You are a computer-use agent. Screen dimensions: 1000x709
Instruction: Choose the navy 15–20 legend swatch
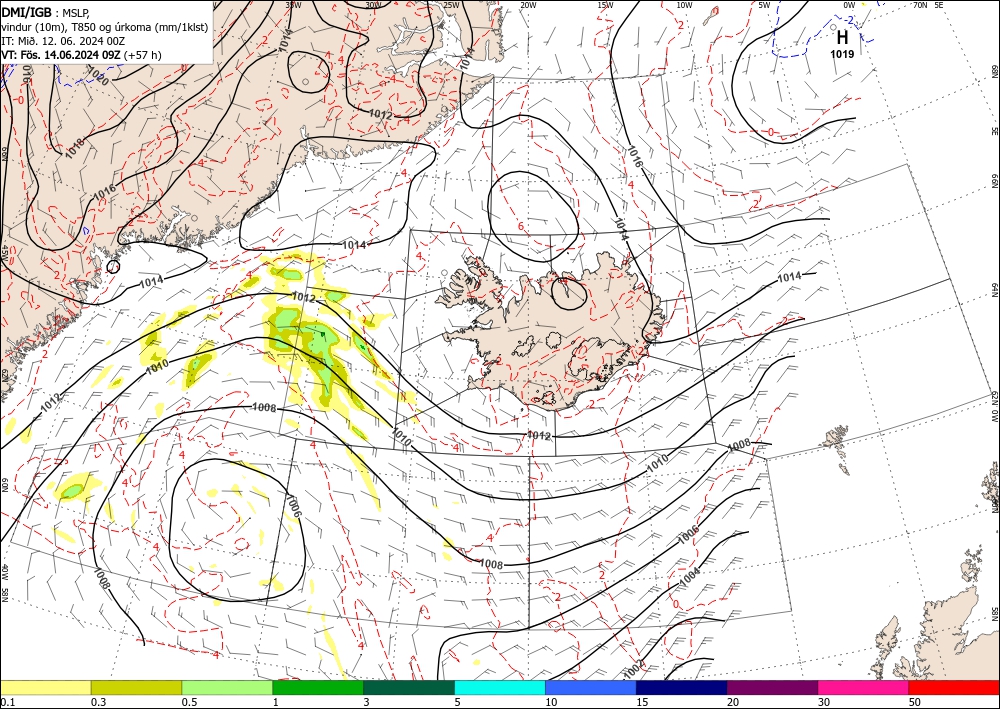(x=682, y=687)
